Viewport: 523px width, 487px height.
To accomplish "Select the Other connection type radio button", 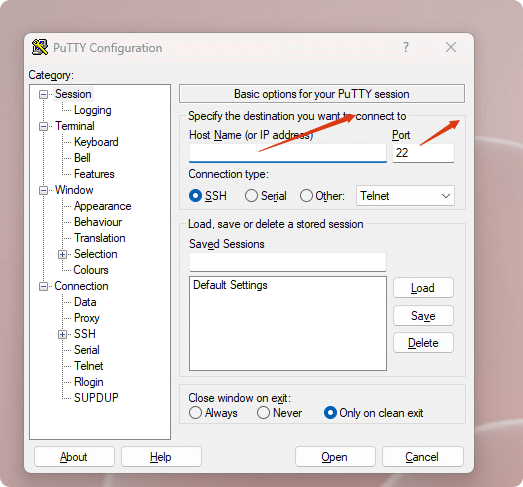I will 306,196.
